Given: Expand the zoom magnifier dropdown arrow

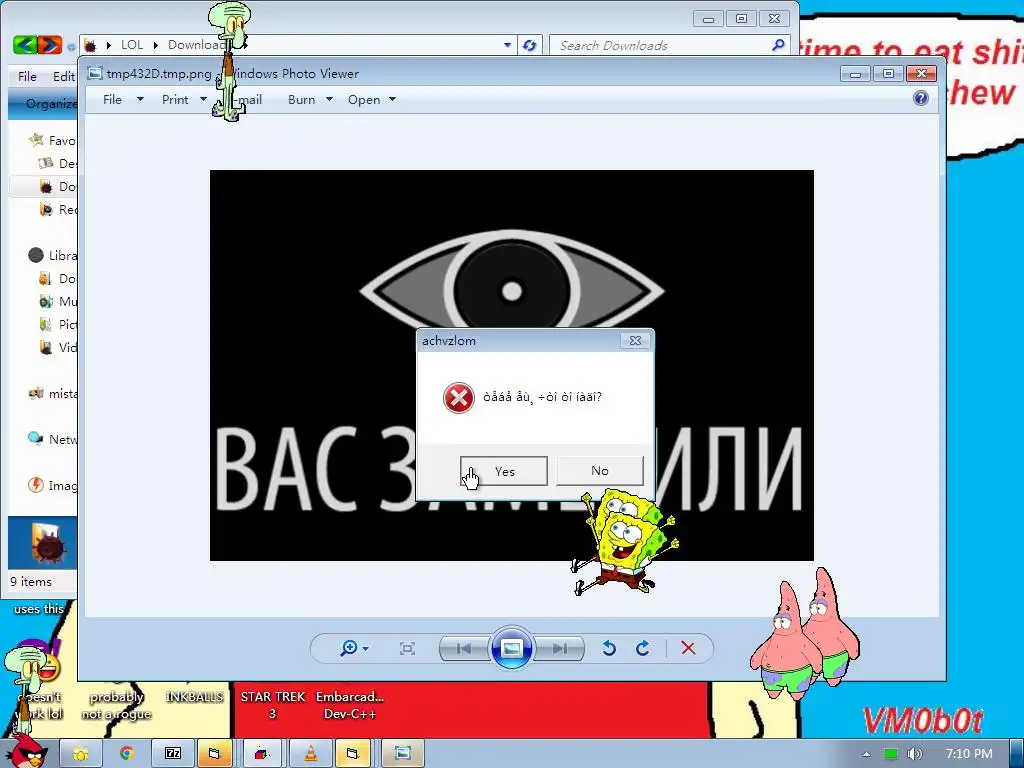Looking at the screenshot, I should click(x=366, y=648).
